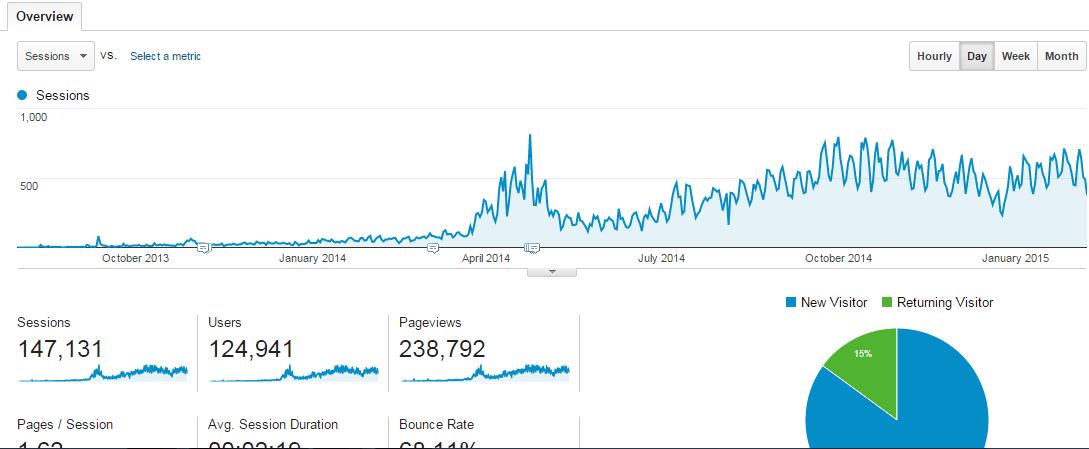Click the Sessions legend dot
This screenshot has width=1089, height=449.
[23, 95]
